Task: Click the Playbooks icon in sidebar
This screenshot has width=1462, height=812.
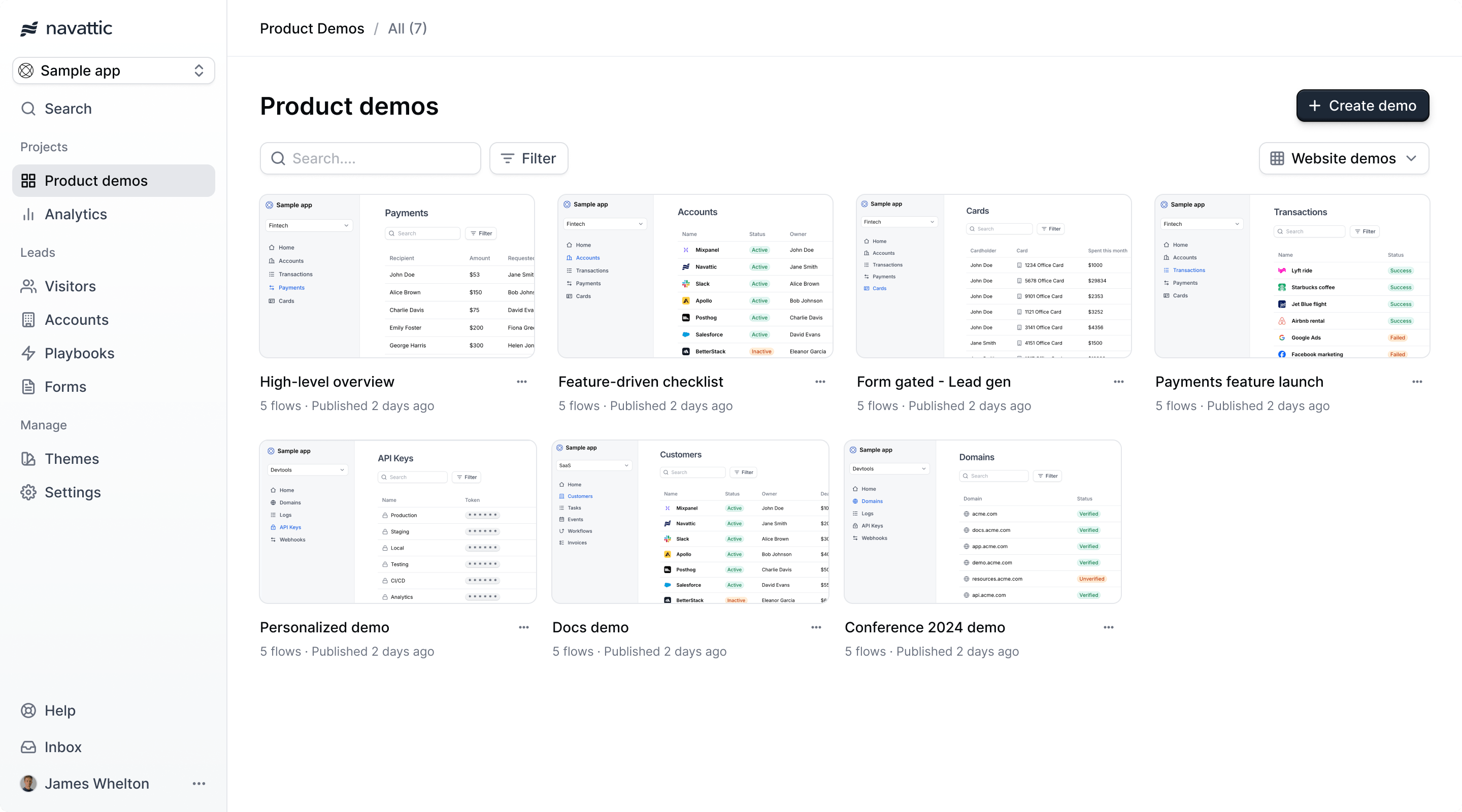Action: (x=28, y=353)
